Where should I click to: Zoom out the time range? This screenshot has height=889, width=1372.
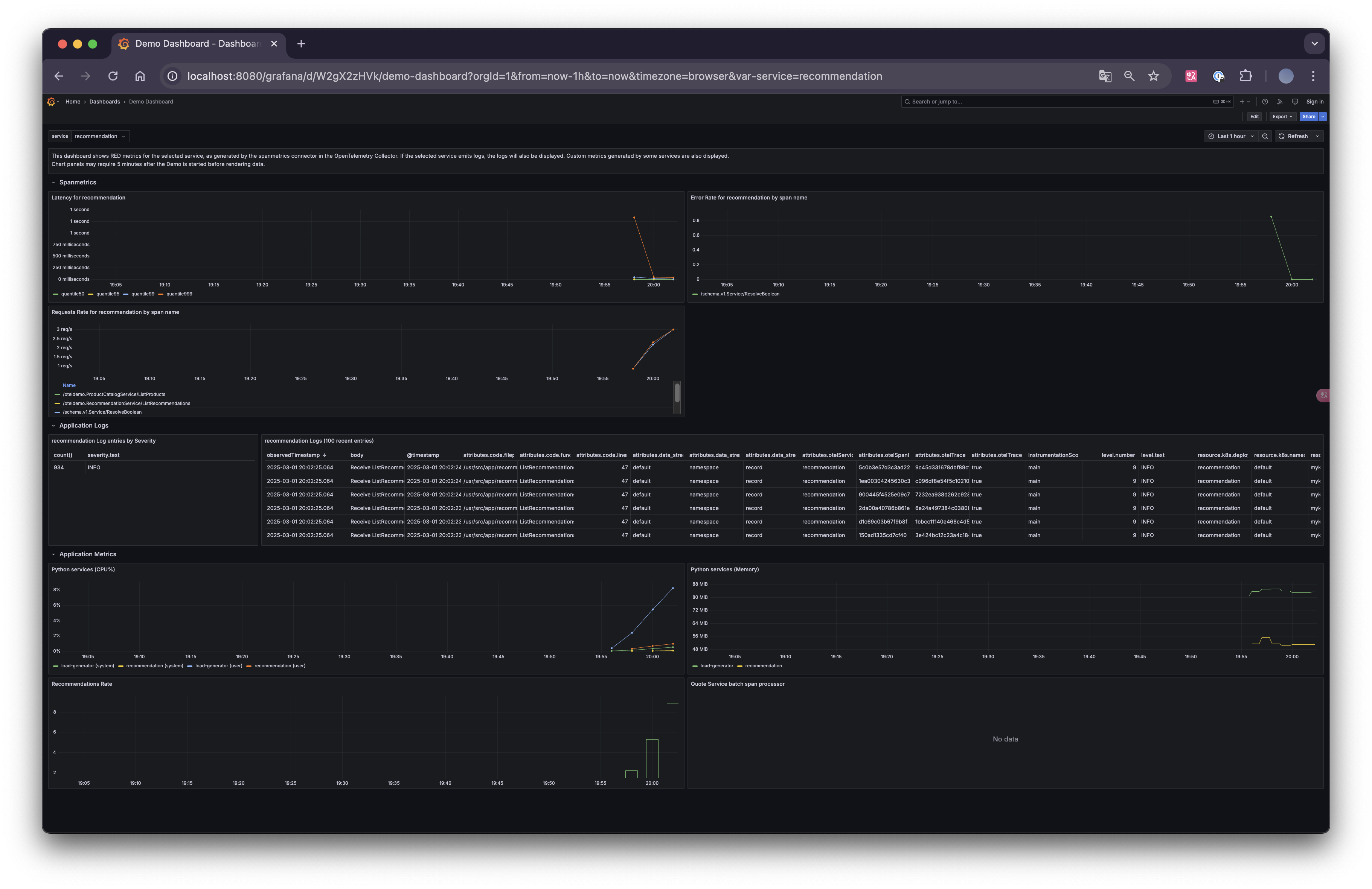(x=1265, y=136)
